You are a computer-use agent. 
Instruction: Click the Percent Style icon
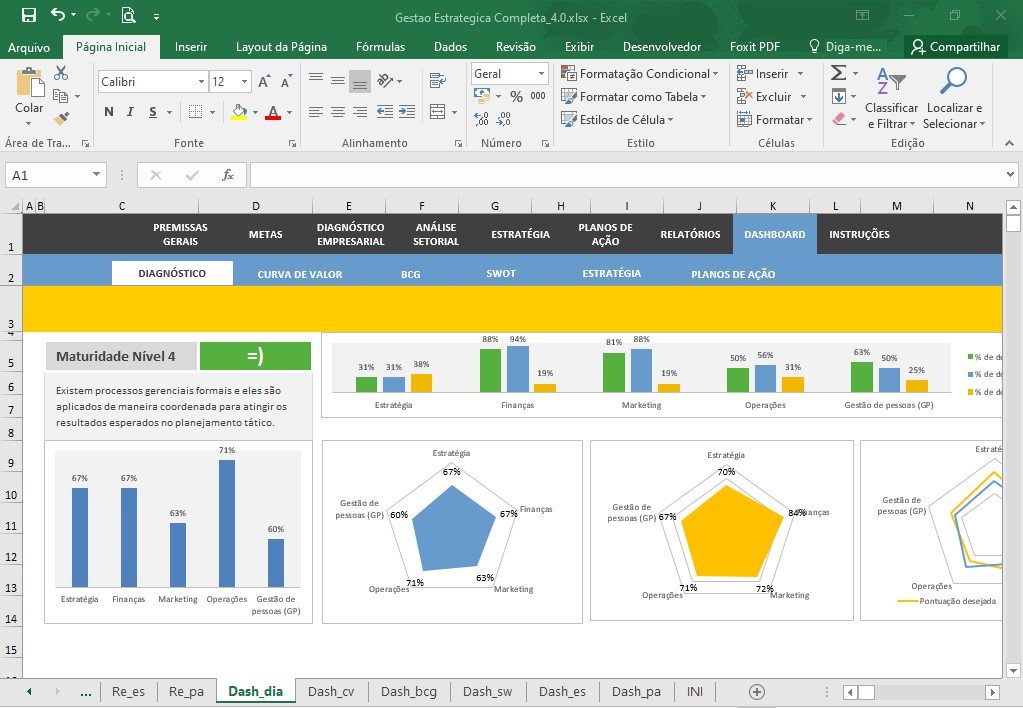point(517,97)
